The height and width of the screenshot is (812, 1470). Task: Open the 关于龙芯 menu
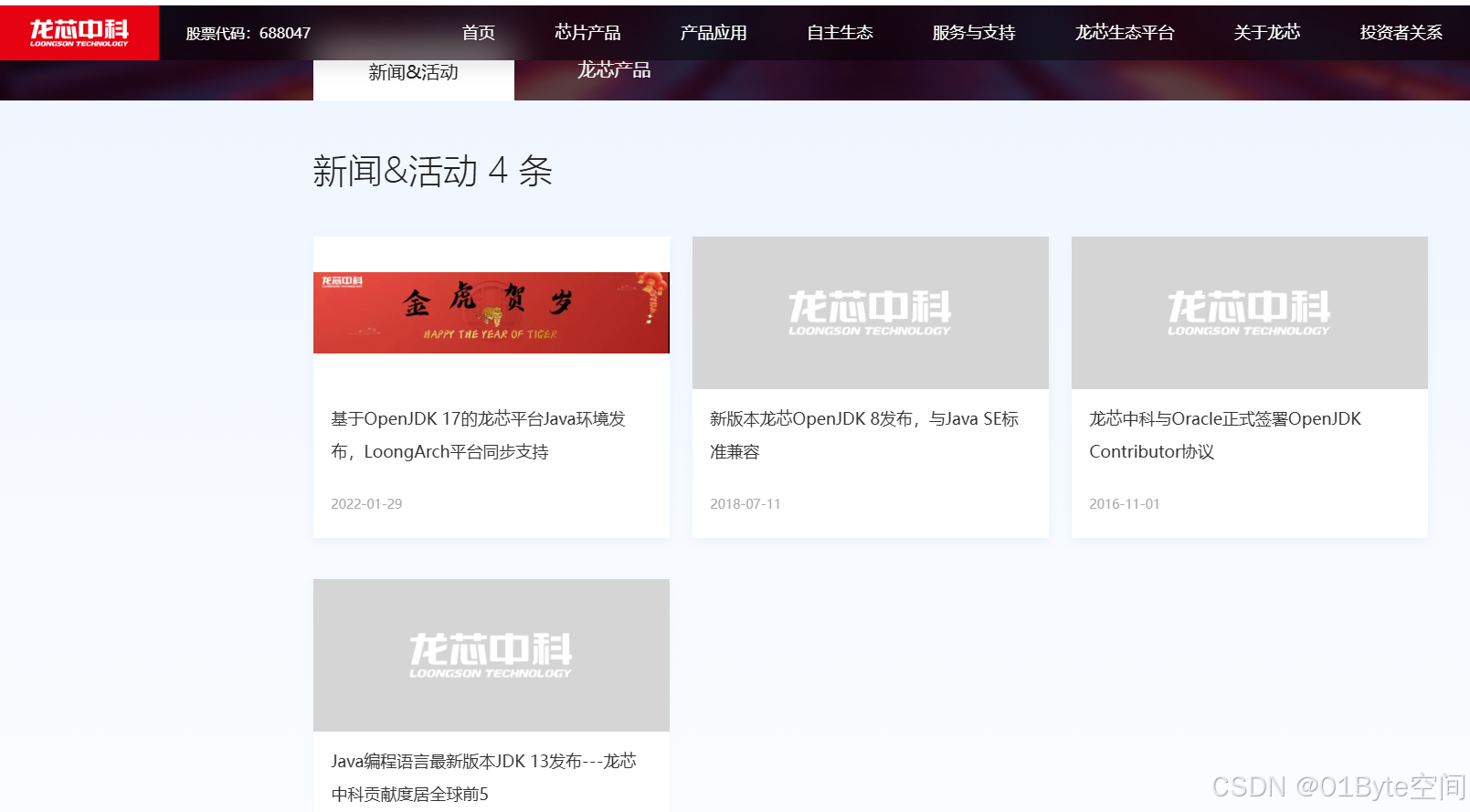click(1267, 33)
